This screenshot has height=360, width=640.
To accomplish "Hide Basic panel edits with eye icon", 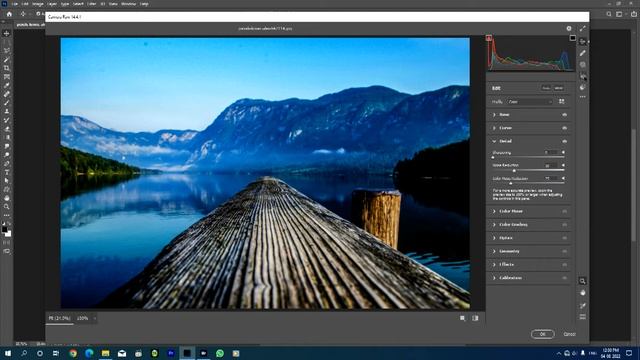I will (x=564, y=115).
